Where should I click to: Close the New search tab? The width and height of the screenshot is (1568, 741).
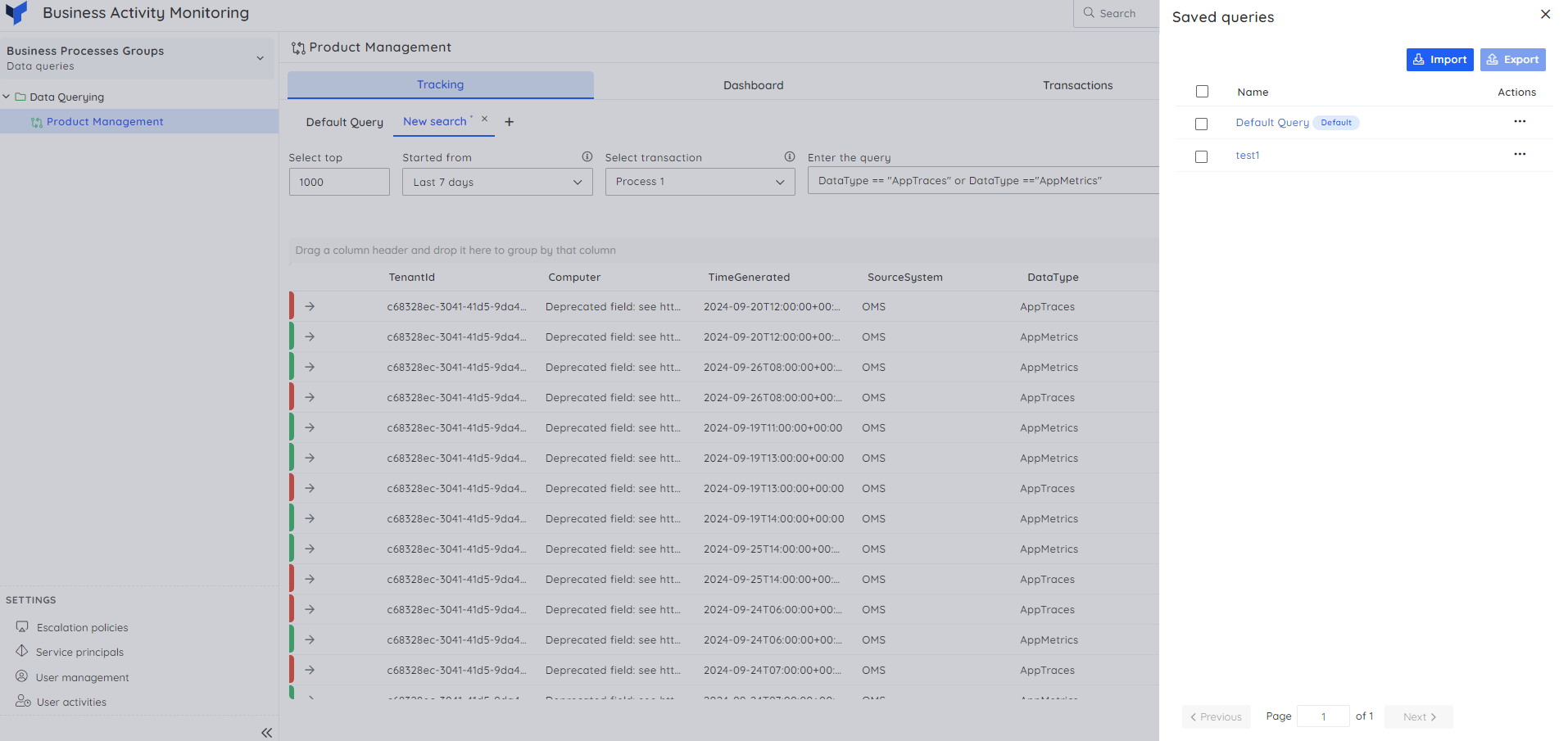[484, 119]
